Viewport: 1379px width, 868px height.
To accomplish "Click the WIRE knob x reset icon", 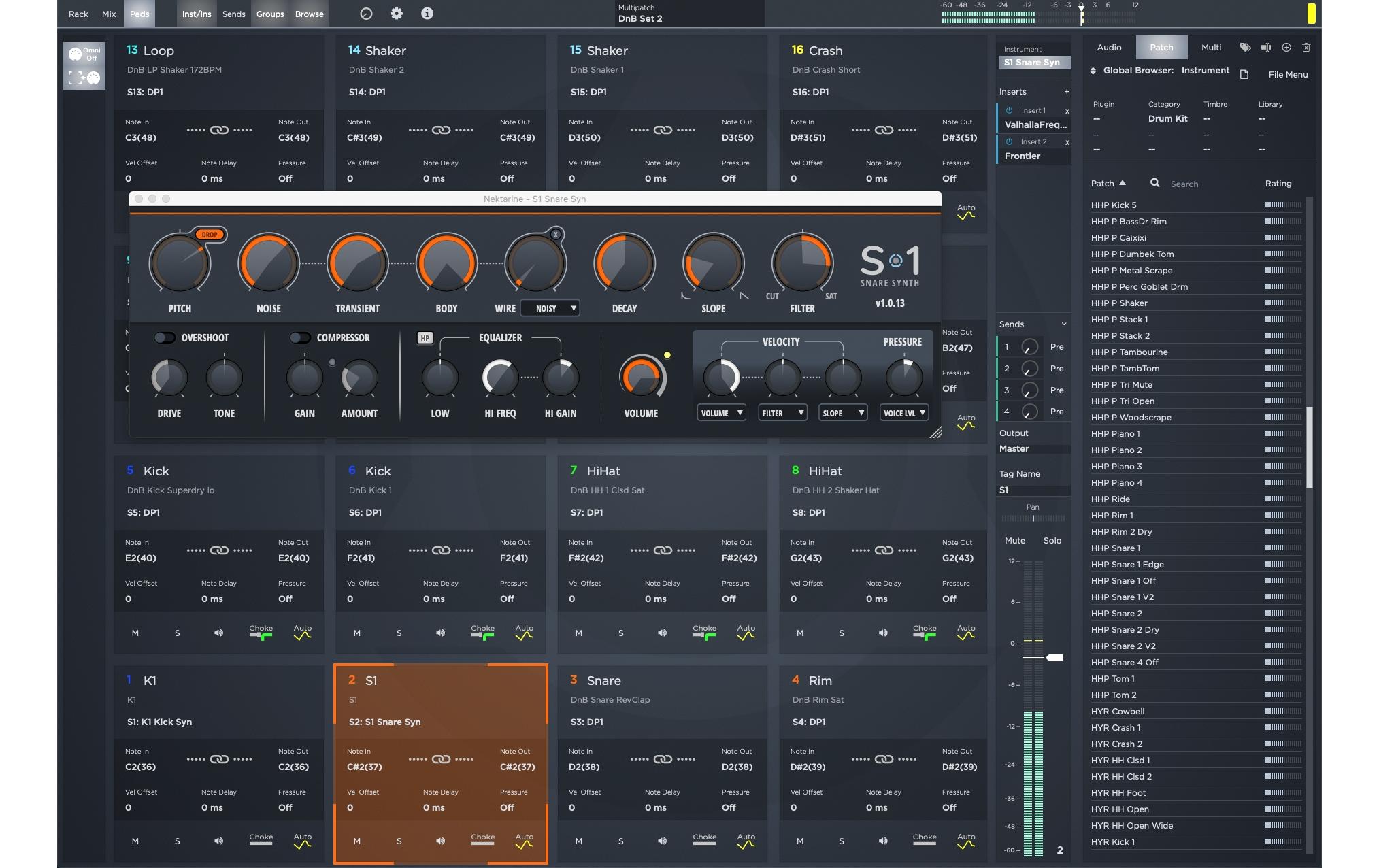I will tap(556, 235).
